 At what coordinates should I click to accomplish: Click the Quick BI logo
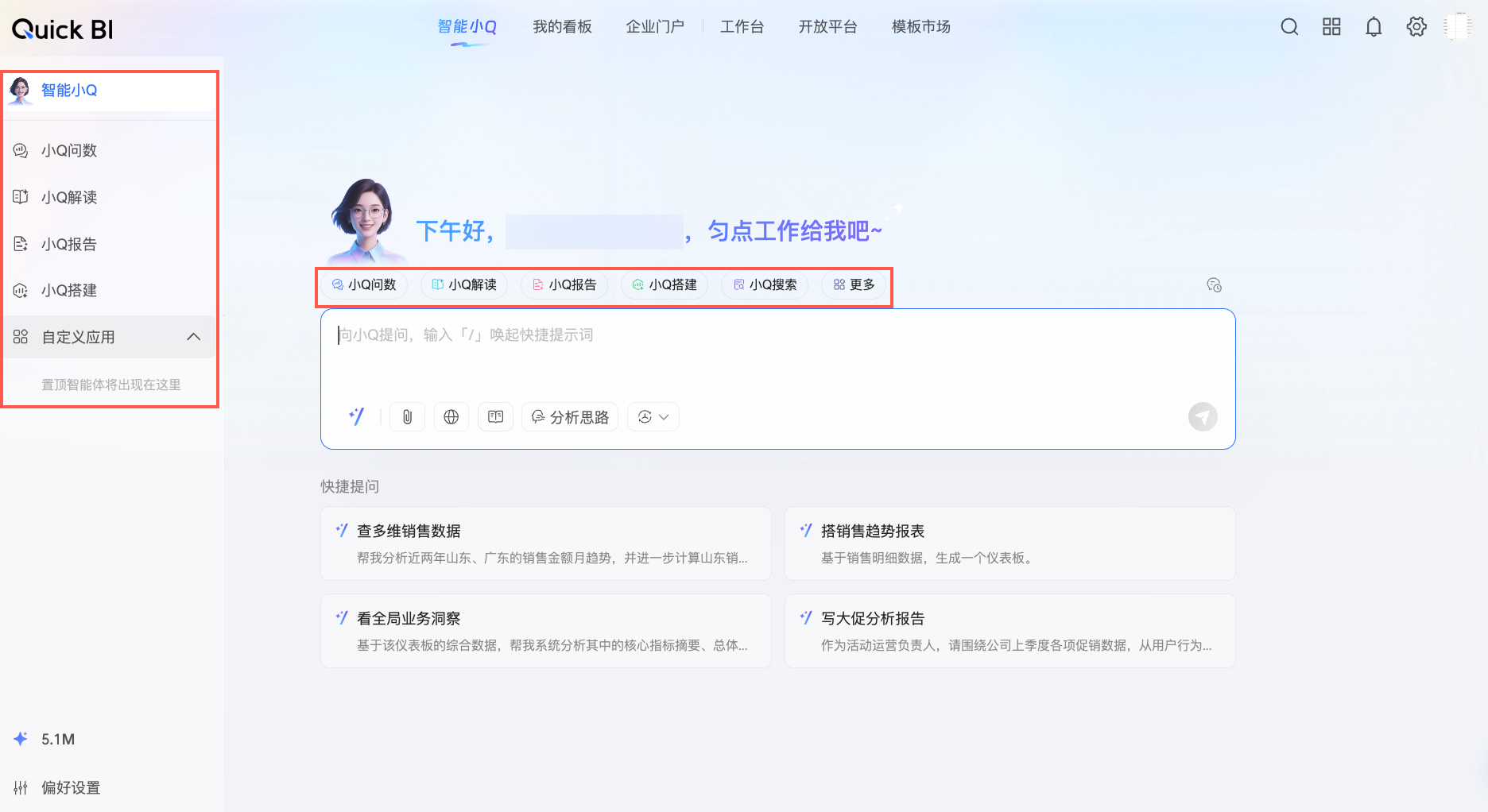(63, 29)
